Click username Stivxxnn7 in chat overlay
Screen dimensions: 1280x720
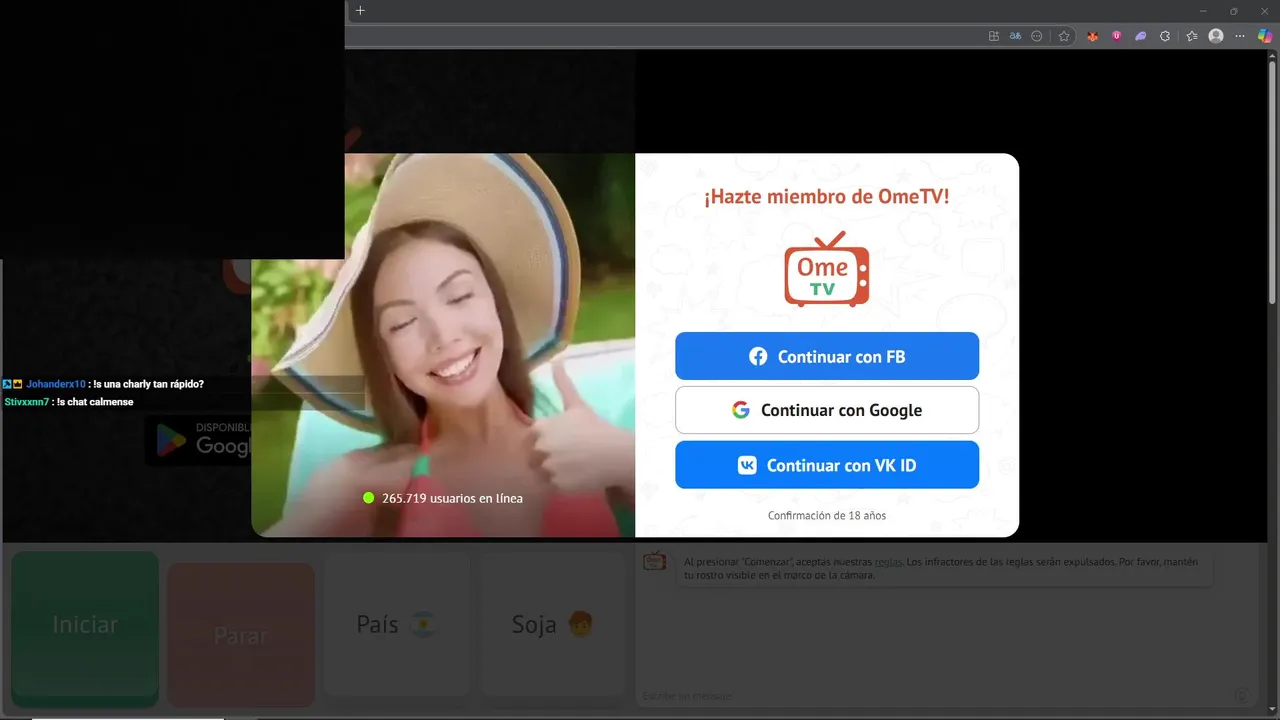[27, 402]
